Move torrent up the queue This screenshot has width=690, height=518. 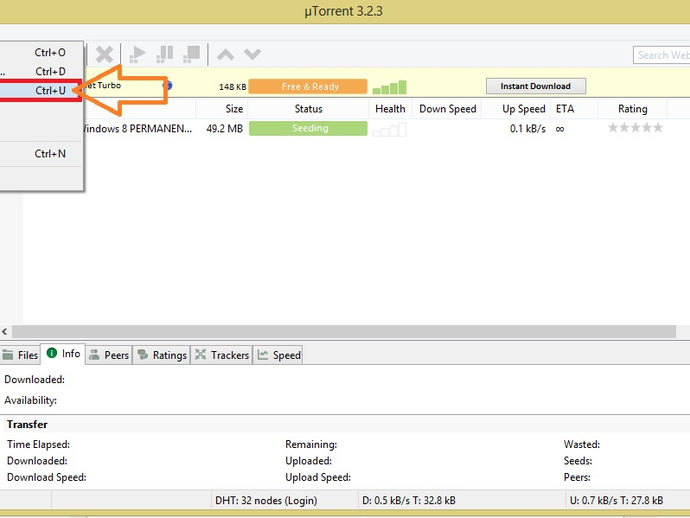click(x=225, y=55)
